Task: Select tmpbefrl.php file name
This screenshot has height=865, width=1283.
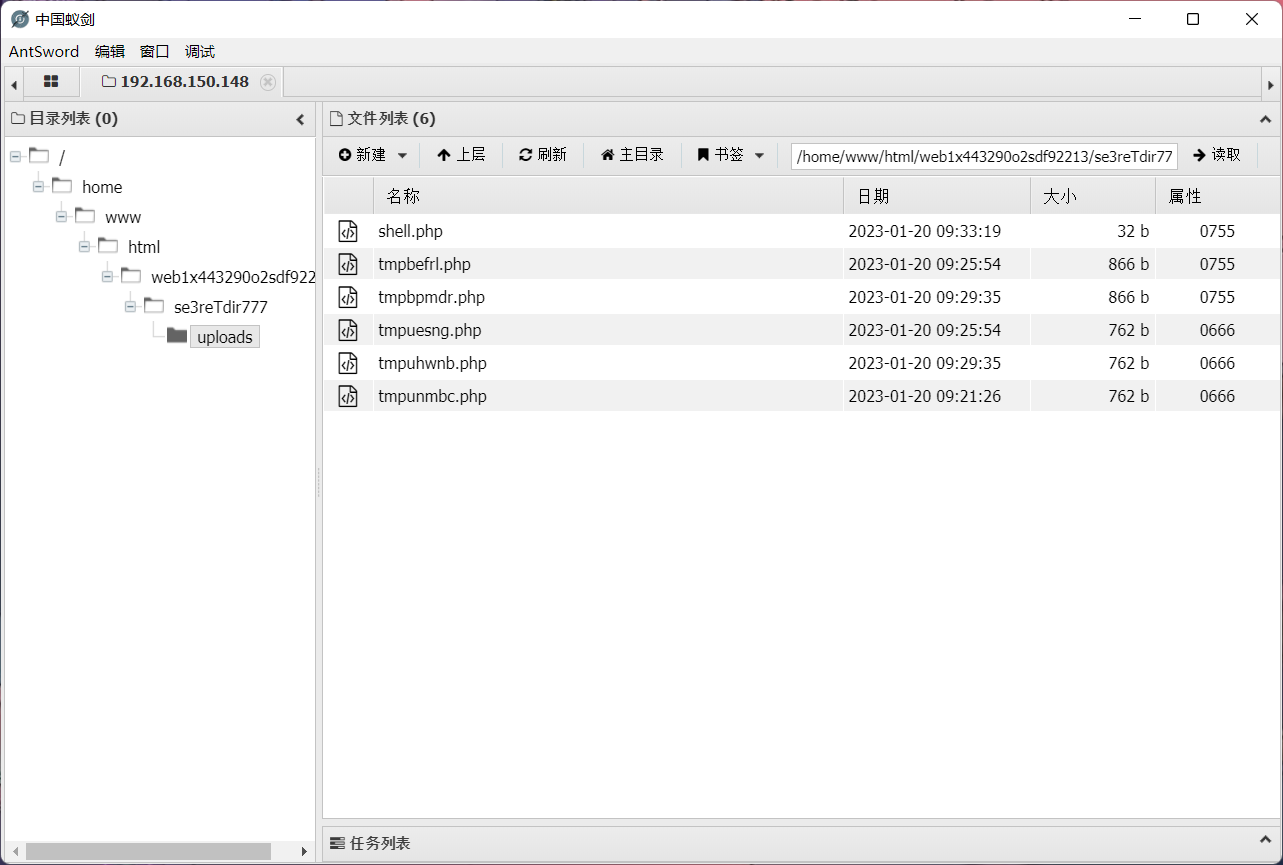Action: coord(424,264)
